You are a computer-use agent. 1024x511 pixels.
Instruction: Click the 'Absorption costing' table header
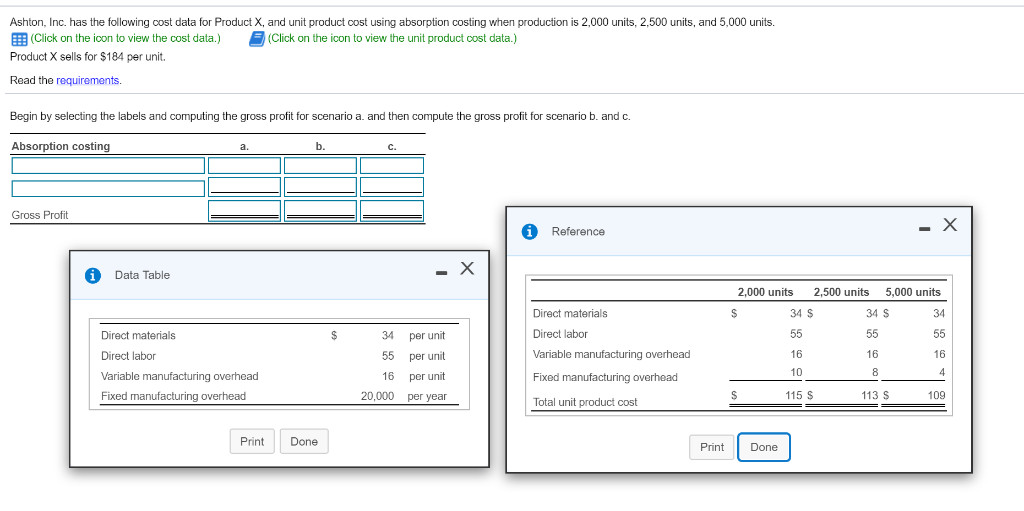61,146
